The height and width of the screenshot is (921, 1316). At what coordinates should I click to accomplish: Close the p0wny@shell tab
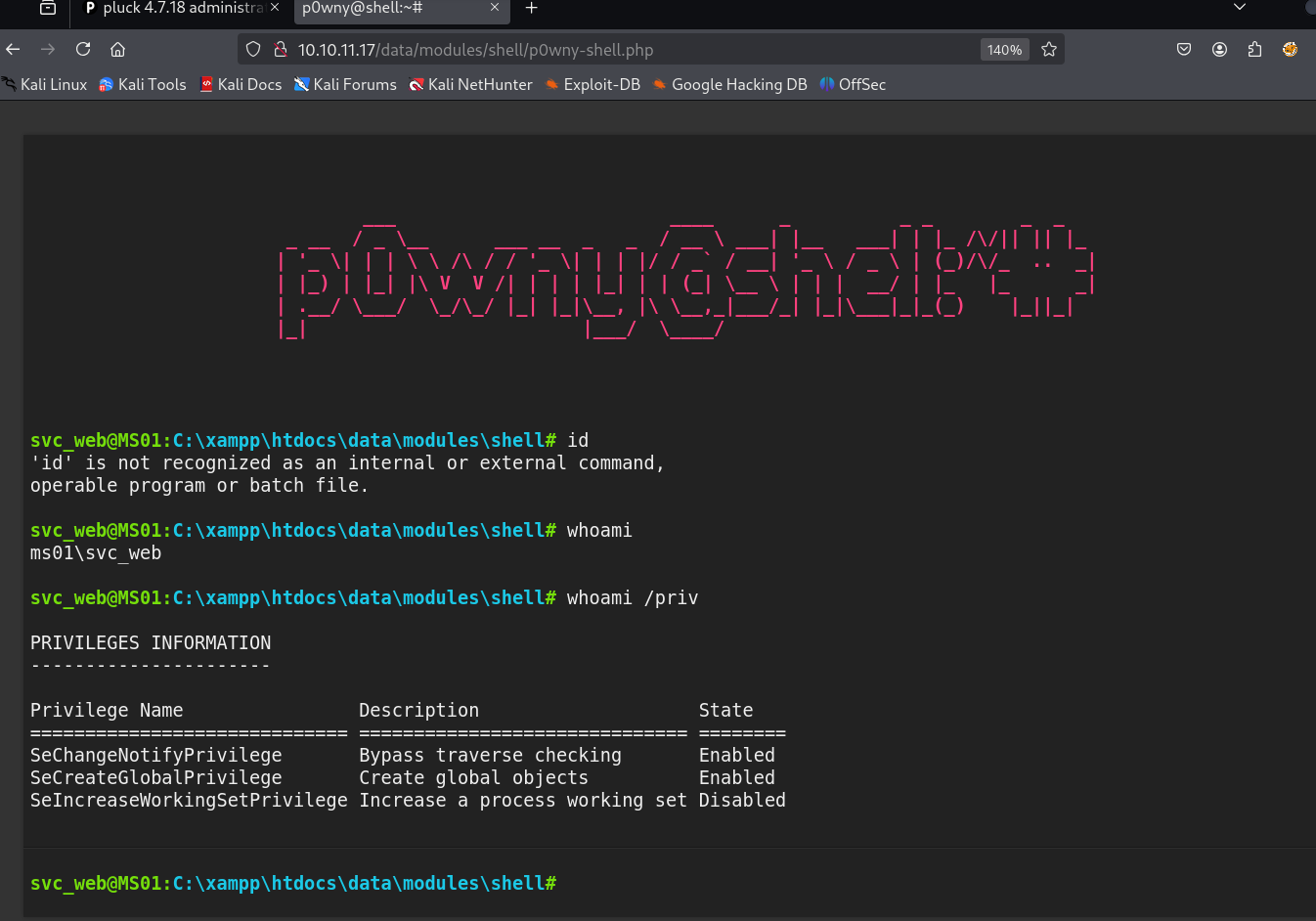(x=494, y=8)
